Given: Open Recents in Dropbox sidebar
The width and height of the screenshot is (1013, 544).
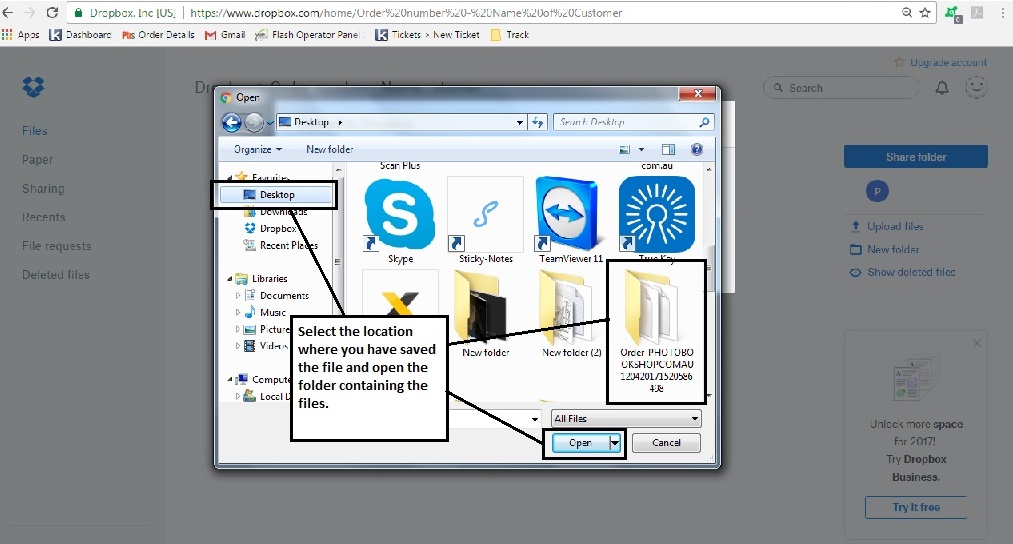Looking at the screenshot, I should click(x=43, y=217).
